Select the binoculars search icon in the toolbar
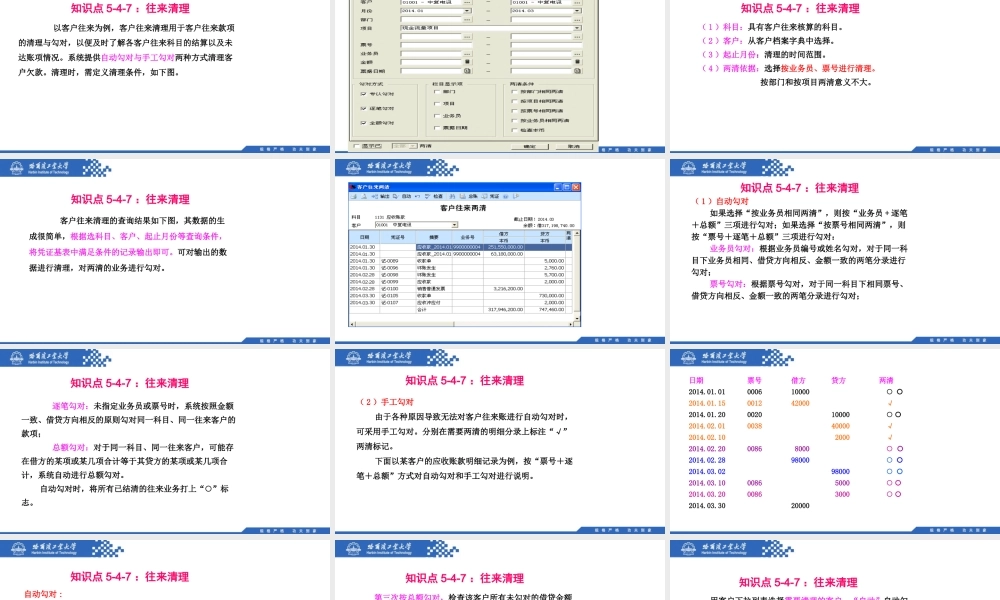The width and height of the screenshot is (1000, 600). pyautogui.click(x=453, y=196)
